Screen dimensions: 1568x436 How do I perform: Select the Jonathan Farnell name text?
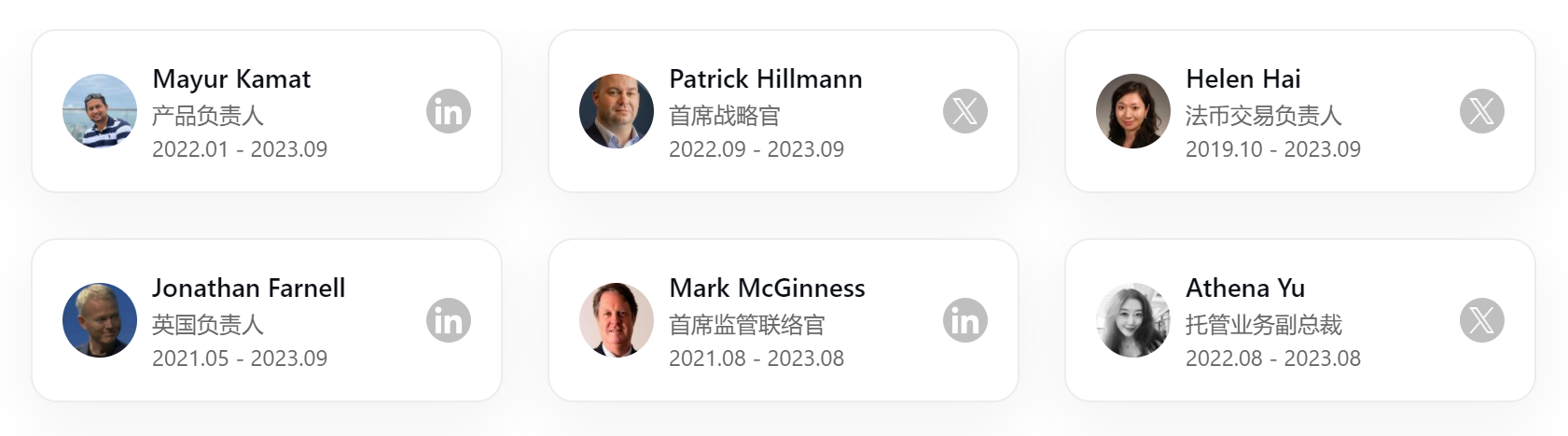pos(249,288)
